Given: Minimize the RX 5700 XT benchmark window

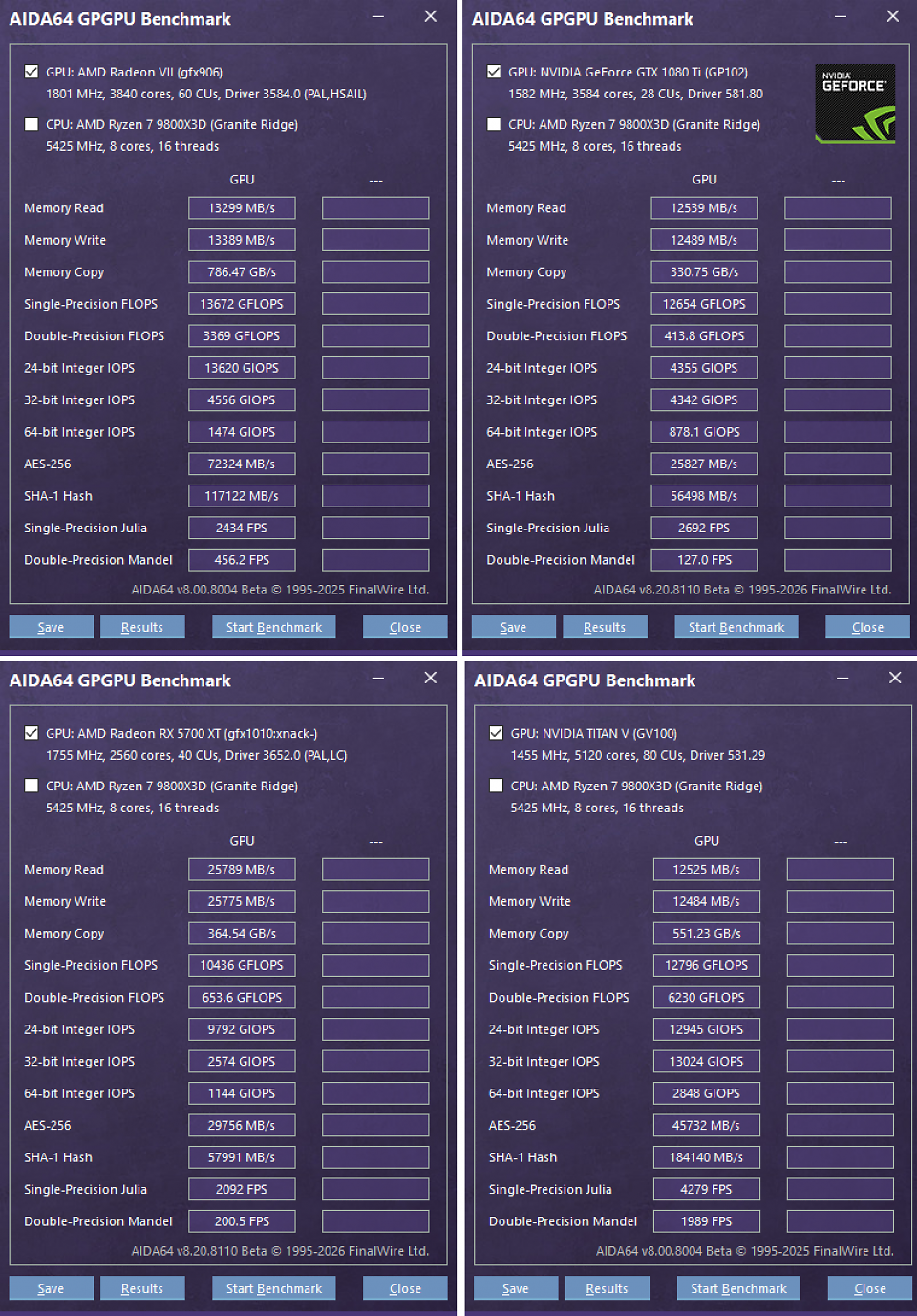Looking at the screenshot, I should [378, 678].
